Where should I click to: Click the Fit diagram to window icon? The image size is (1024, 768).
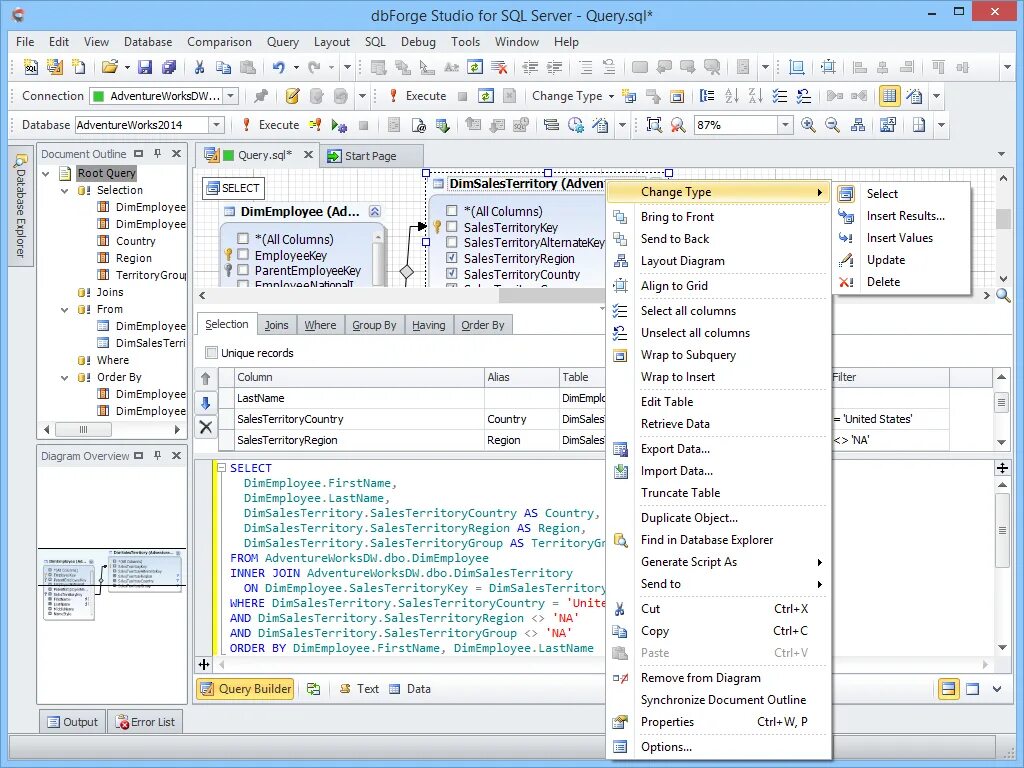pyautogui.click(x=654, y=125)
